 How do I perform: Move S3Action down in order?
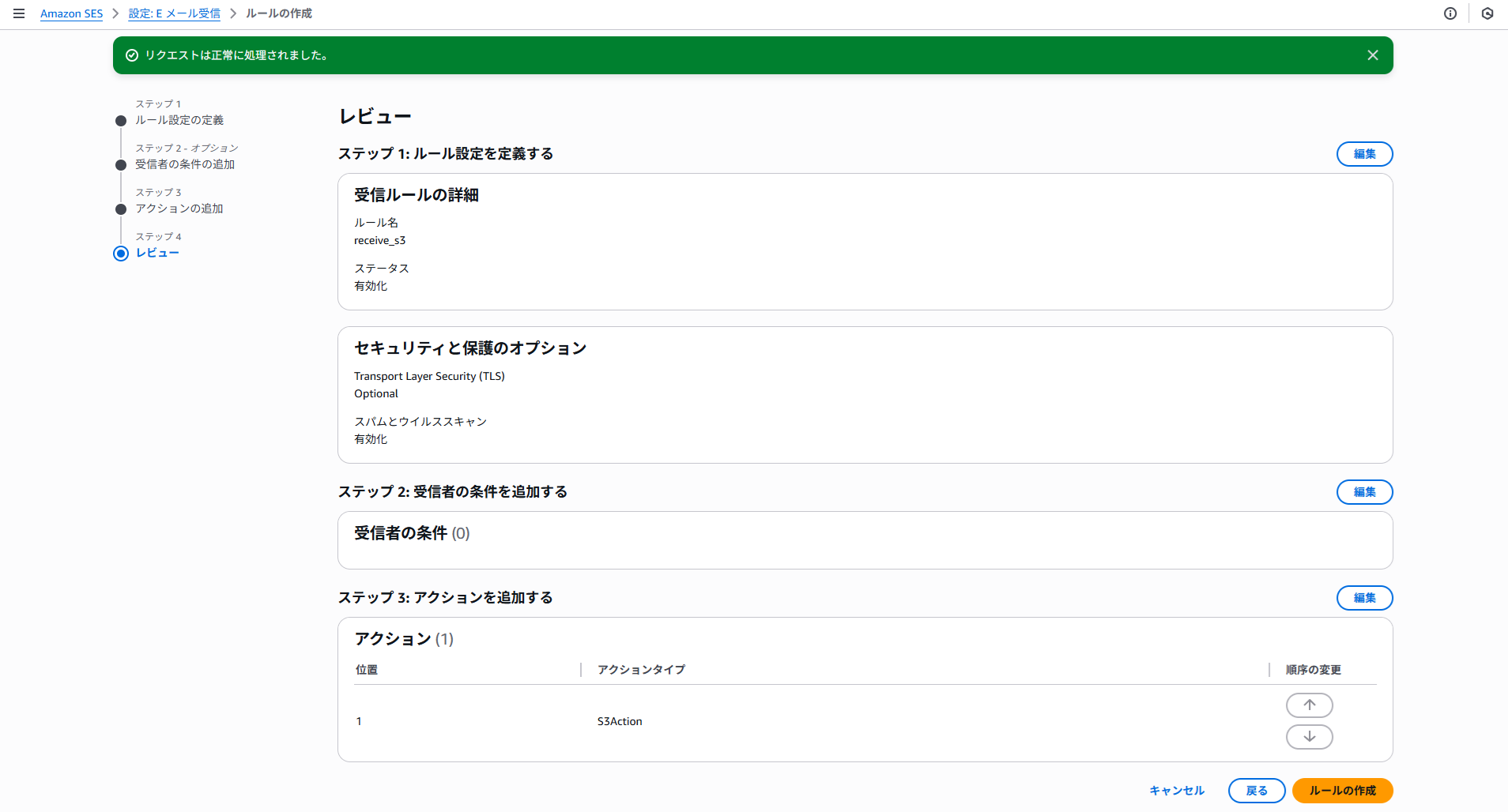click(1309, 737)
